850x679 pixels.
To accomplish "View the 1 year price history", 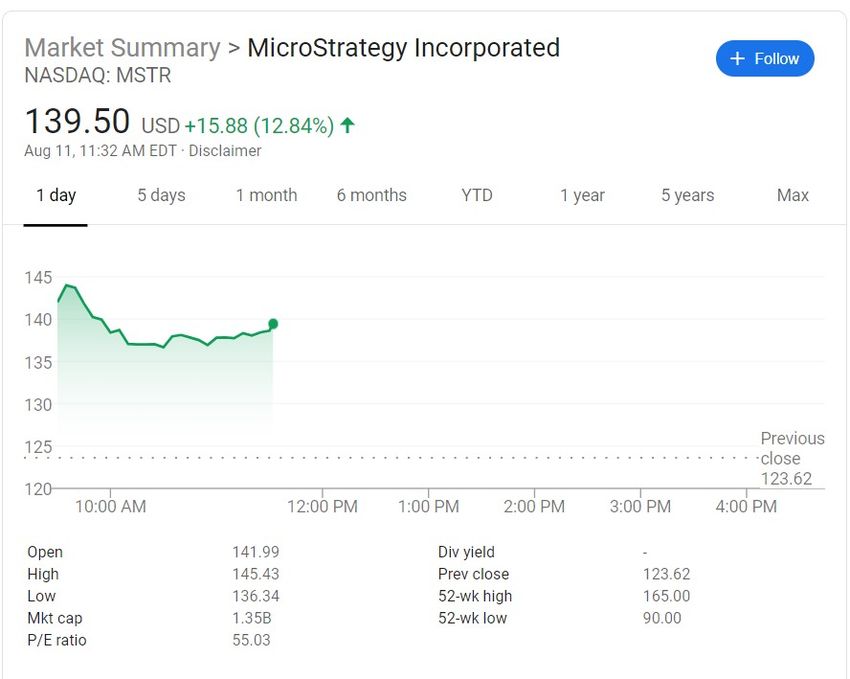I will (x=582, y=195).
